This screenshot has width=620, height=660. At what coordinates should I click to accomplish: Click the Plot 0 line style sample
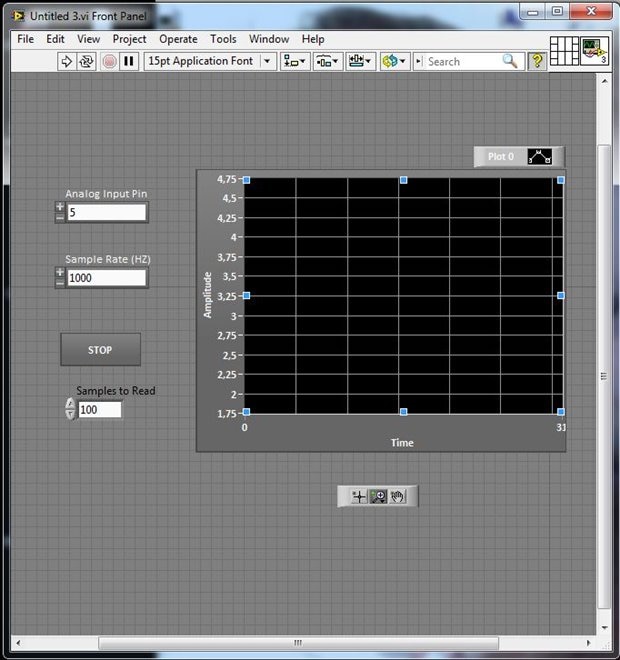(x=540, y=157)
